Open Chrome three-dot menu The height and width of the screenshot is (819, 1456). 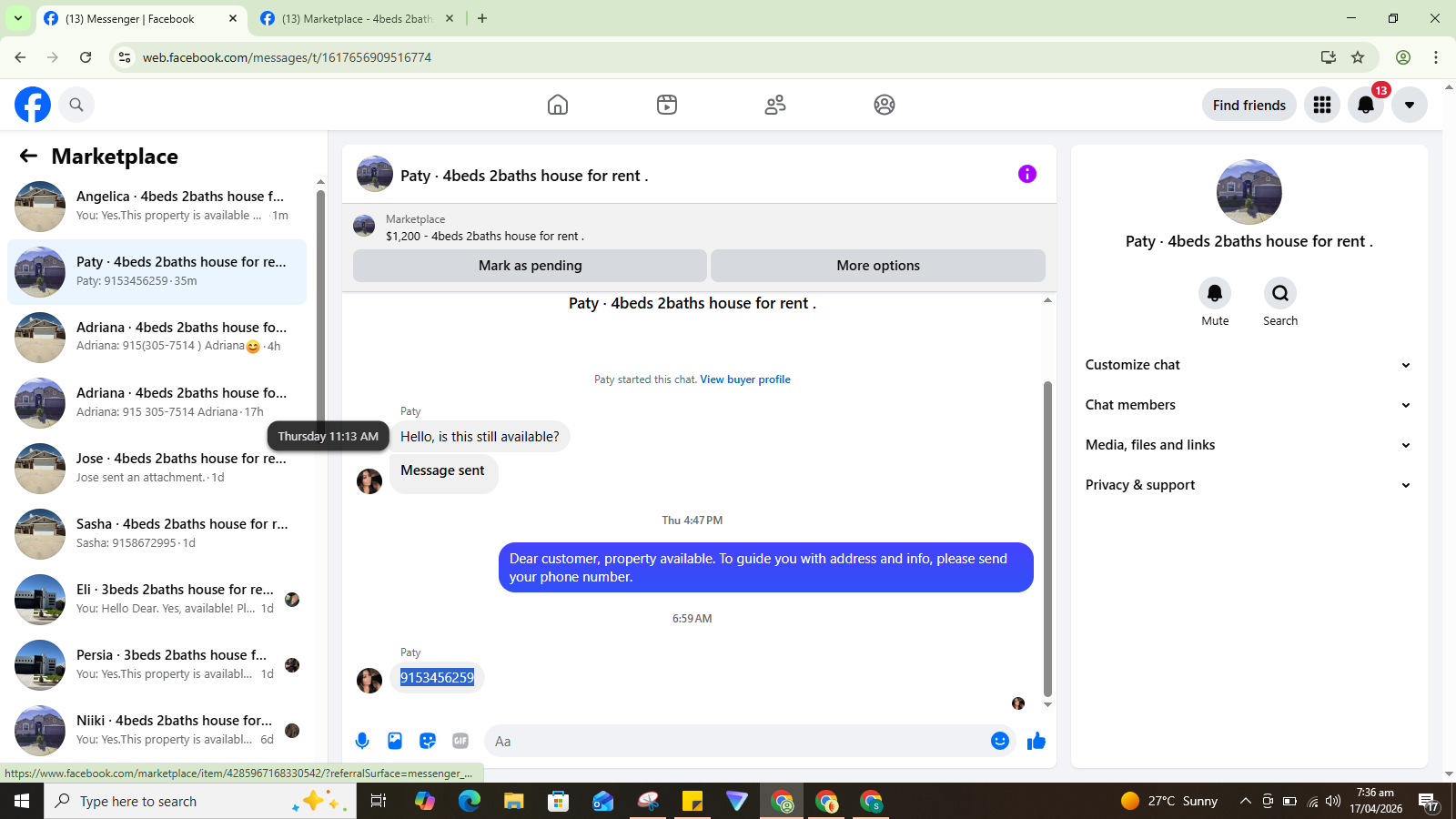click(x=1436, y=57)
